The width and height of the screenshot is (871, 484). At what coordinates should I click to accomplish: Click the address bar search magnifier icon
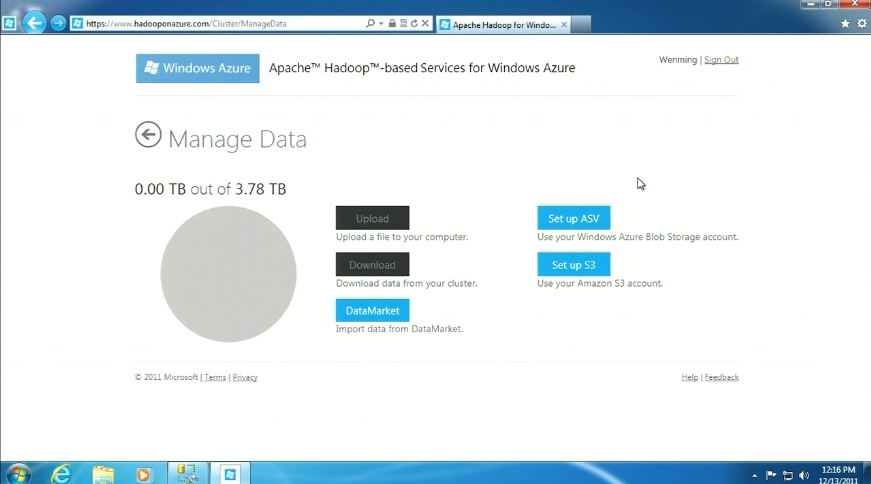click(370, 23)
